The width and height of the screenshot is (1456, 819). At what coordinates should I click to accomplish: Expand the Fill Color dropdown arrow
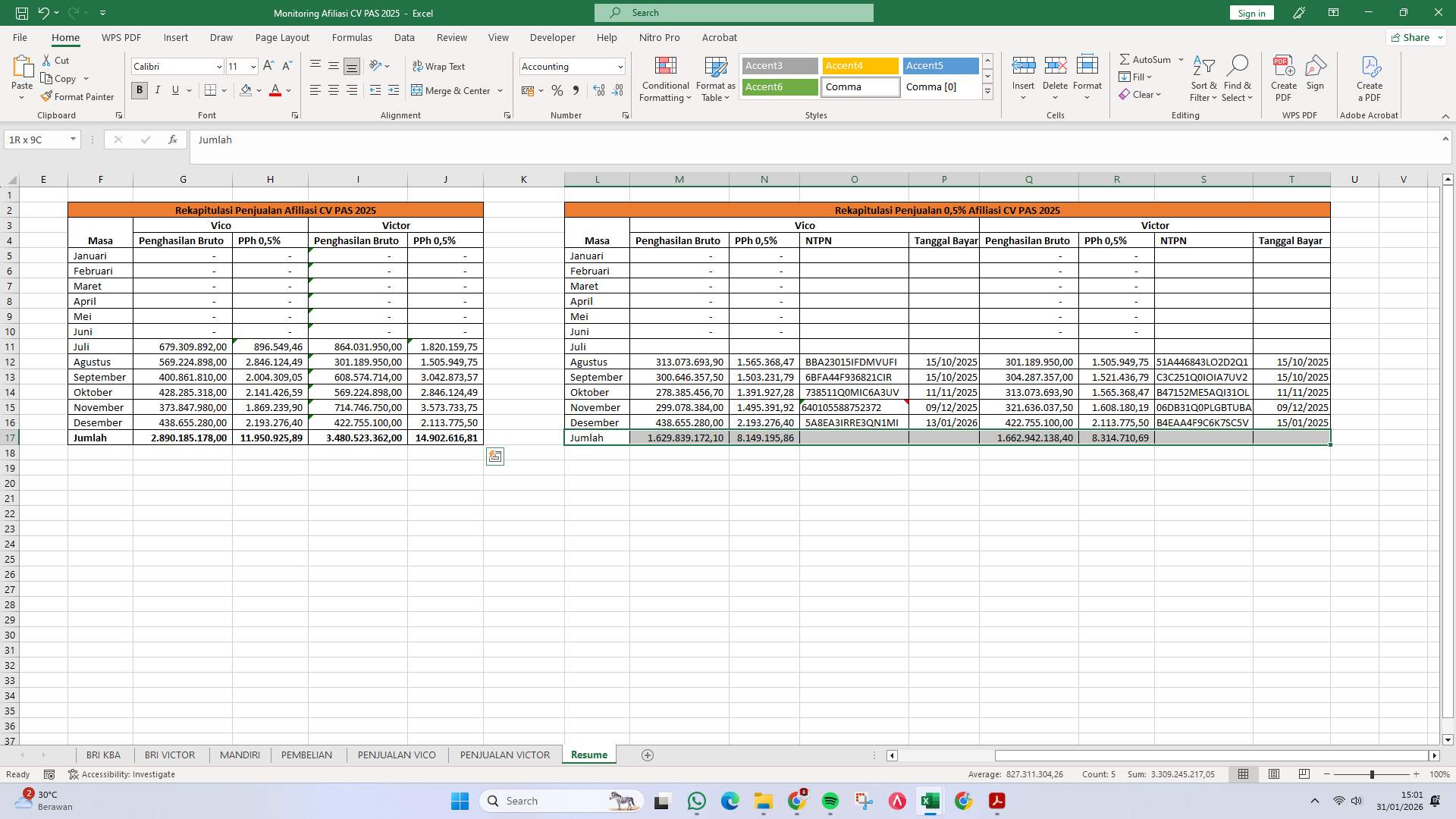(x=259, y=90)
